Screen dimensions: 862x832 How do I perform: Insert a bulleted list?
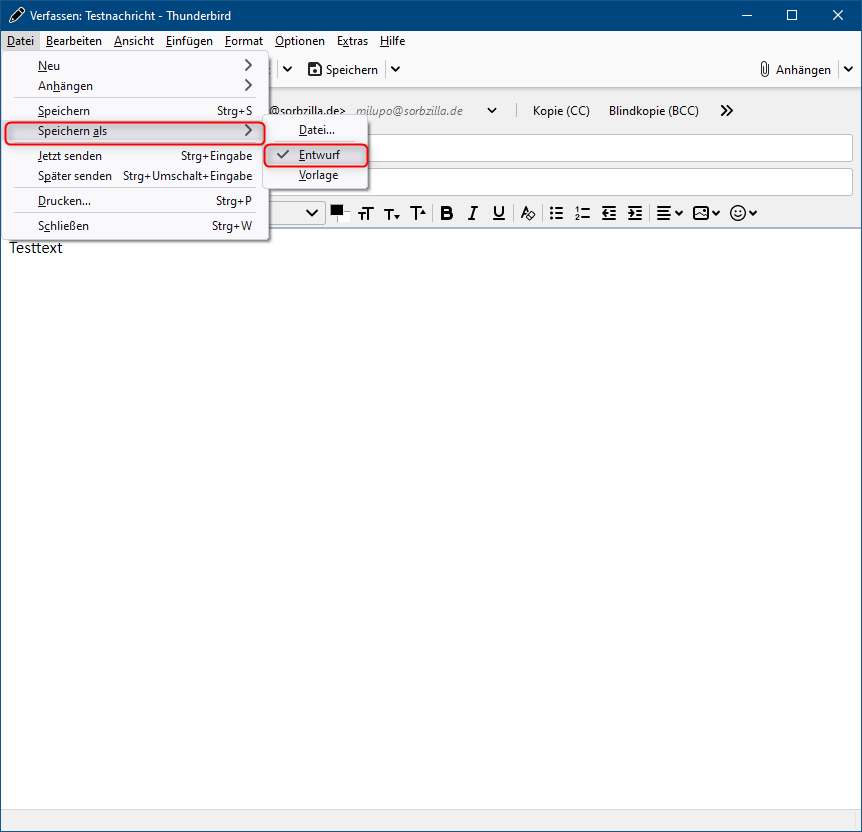tap(557, 213)
